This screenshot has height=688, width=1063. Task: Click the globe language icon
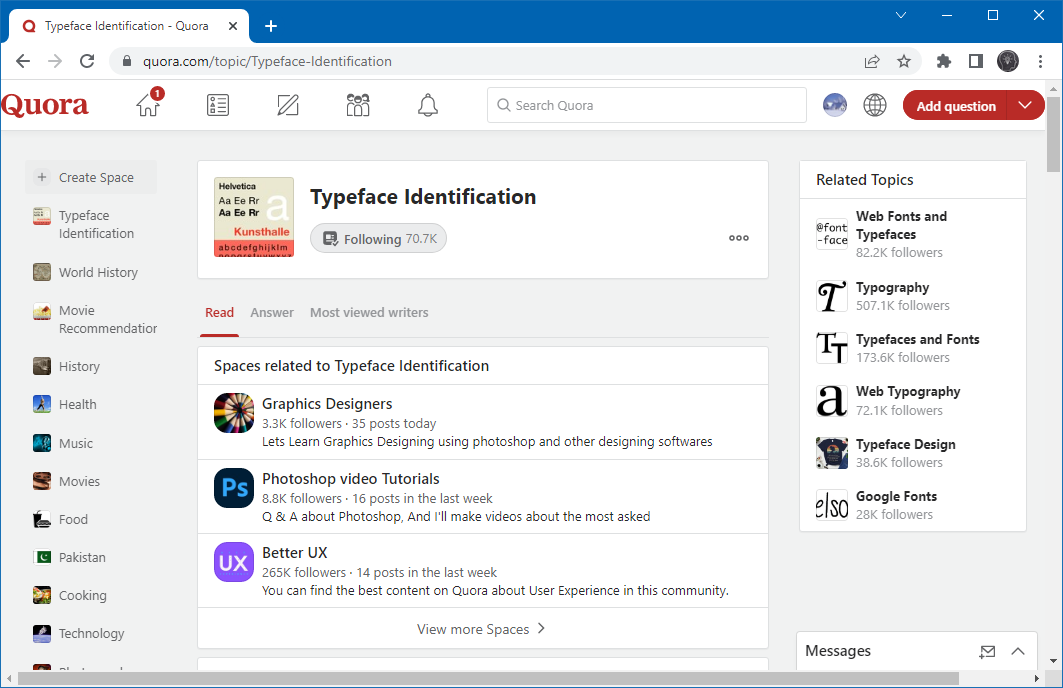click(875, 105)
